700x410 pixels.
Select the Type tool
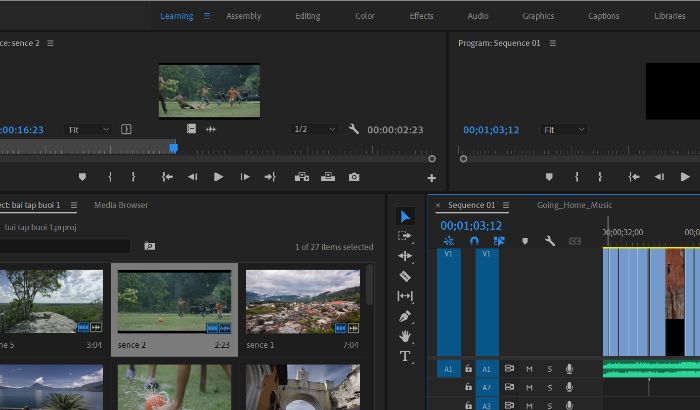(x=405, y=356)
